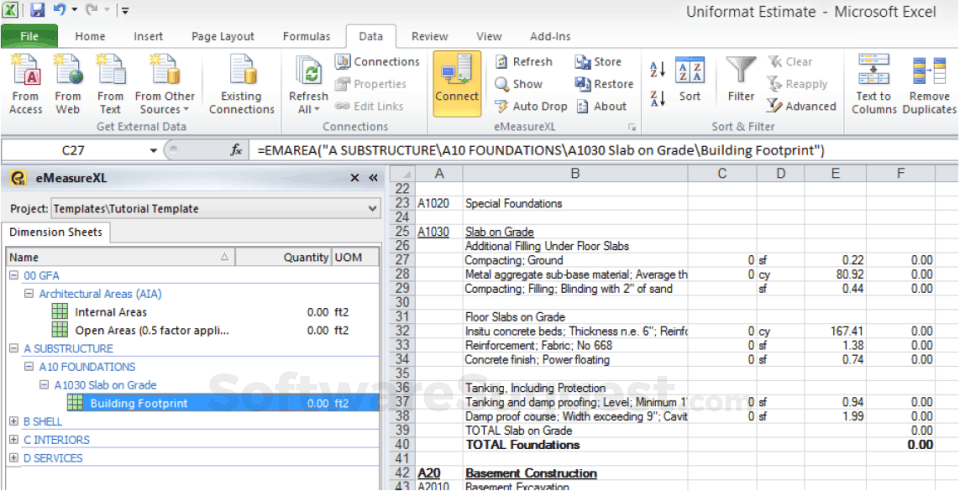Select the Internal Areas tree item
Image resolution: width=960 pixels, height=491 pixels.
(x=110, y=312)
